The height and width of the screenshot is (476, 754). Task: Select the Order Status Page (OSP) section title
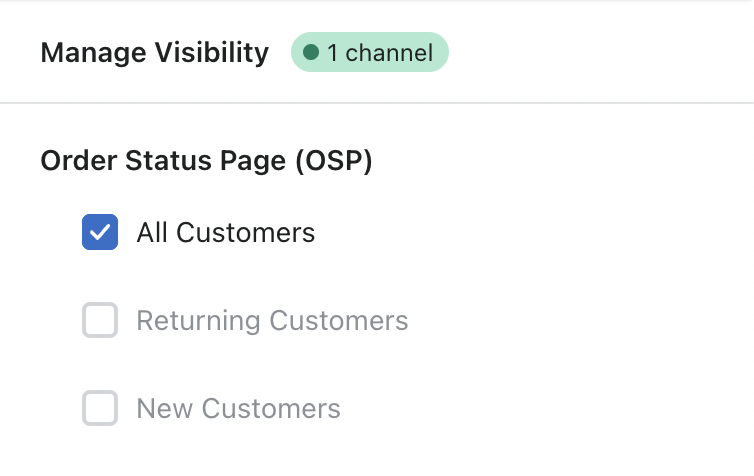(206, 162)
